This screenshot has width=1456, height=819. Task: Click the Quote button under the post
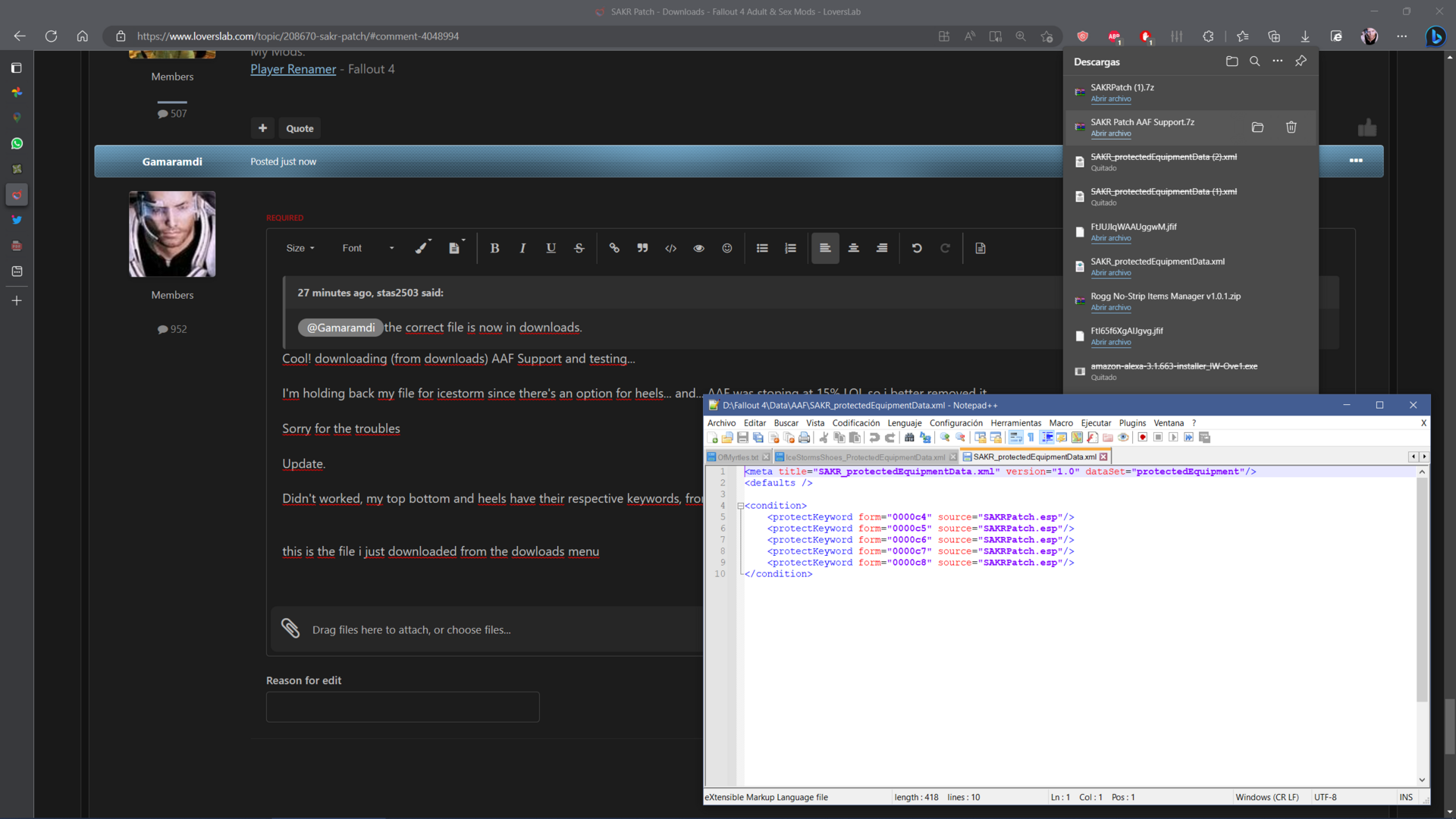click(x=300, y=128)
